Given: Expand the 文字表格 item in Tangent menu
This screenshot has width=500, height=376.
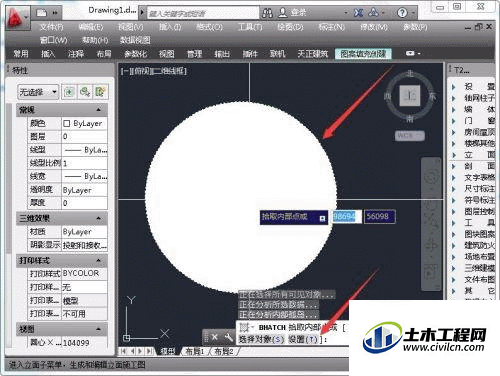Looking at the screenshot, I should pos(453,177).
